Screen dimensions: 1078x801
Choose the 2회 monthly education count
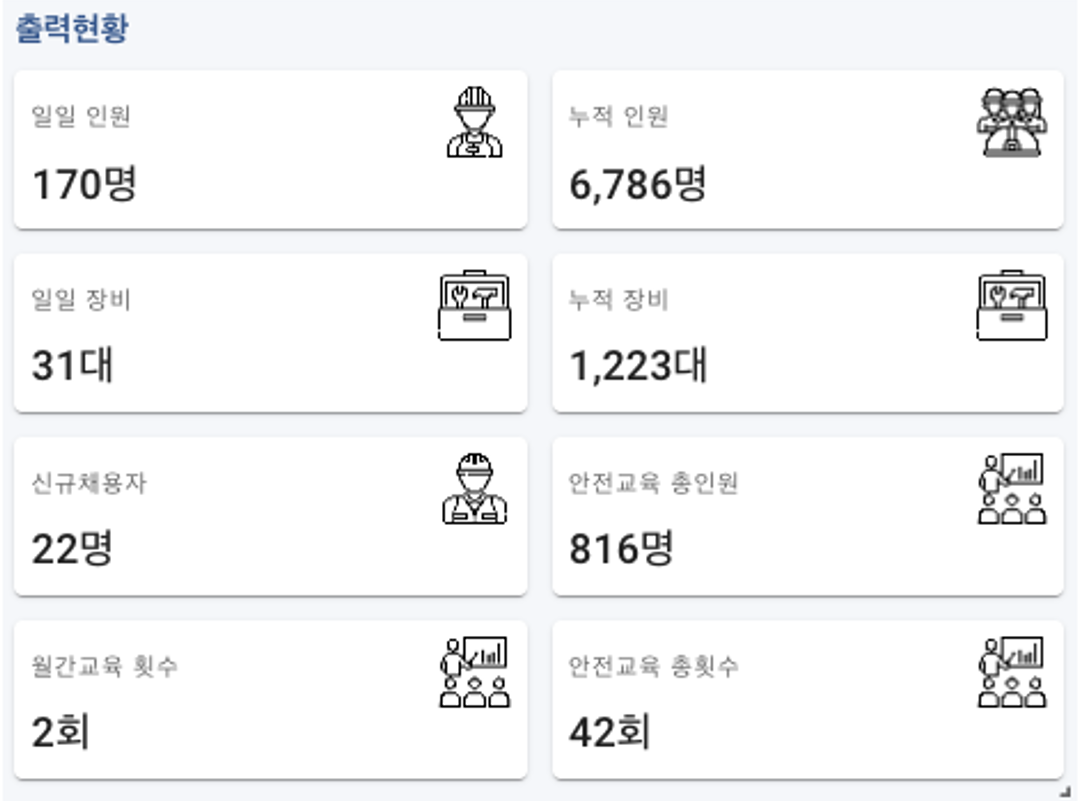pyautogui.click(x=60, y=732)
